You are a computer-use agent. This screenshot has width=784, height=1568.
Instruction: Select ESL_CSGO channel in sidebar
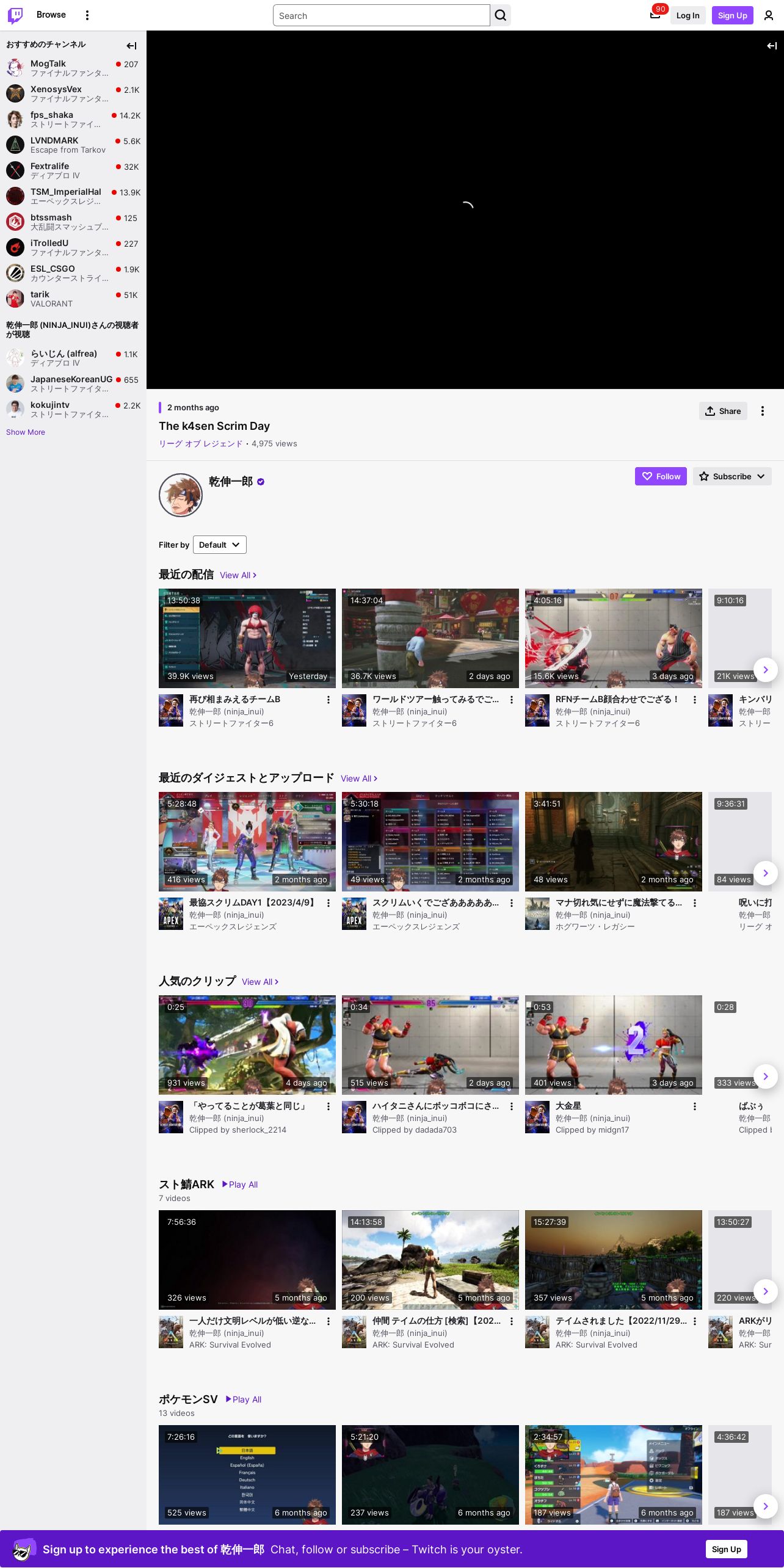pos(73,273)
